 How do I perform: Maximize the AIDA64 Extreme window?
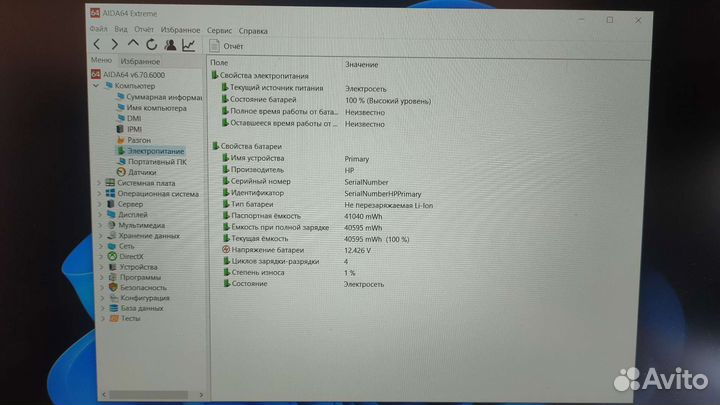tap(610, 20)
